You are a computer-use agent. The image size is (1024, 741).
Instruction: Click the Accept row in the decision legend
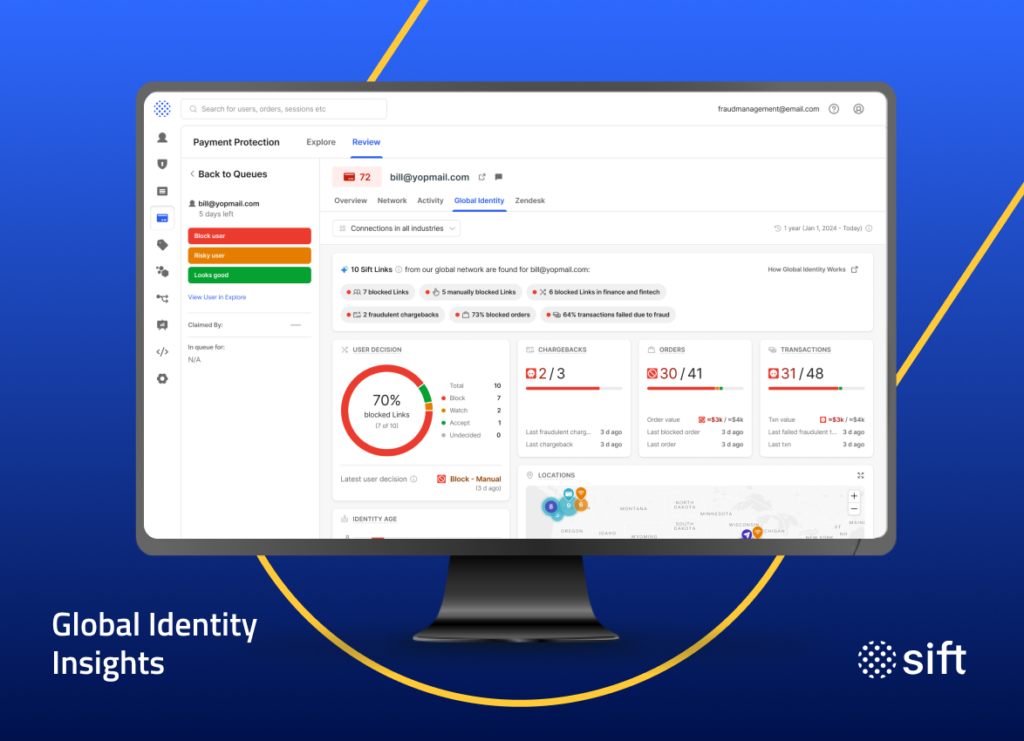[472, 423]
